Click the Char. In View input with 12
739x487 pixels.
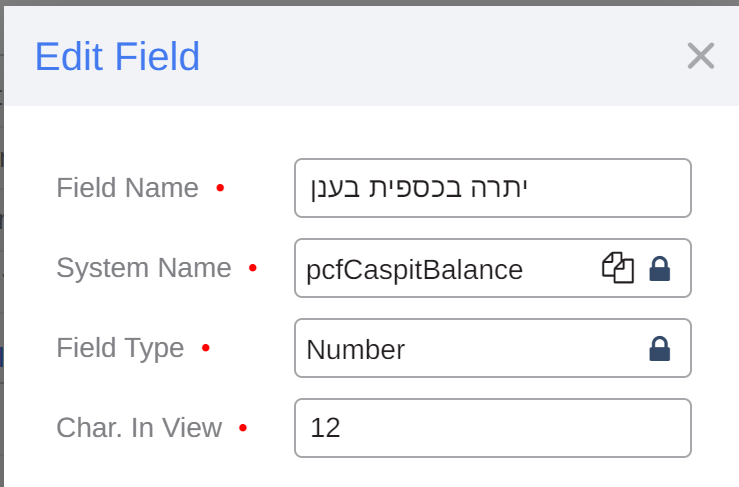(x=492, y=428)
